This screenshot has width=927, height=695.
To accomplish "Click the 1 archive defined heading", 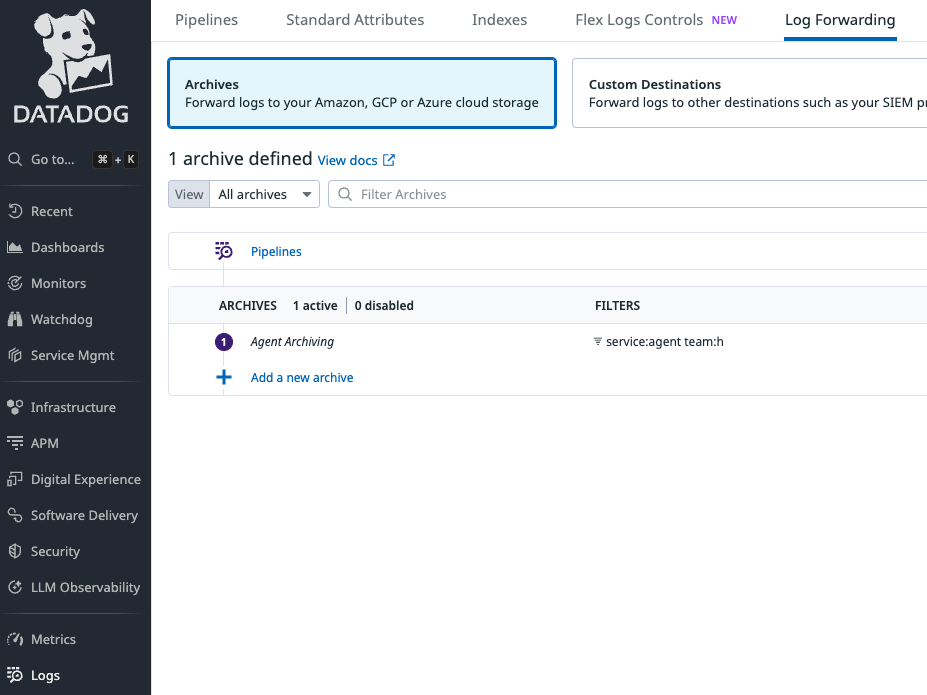I will click(241, 159).
